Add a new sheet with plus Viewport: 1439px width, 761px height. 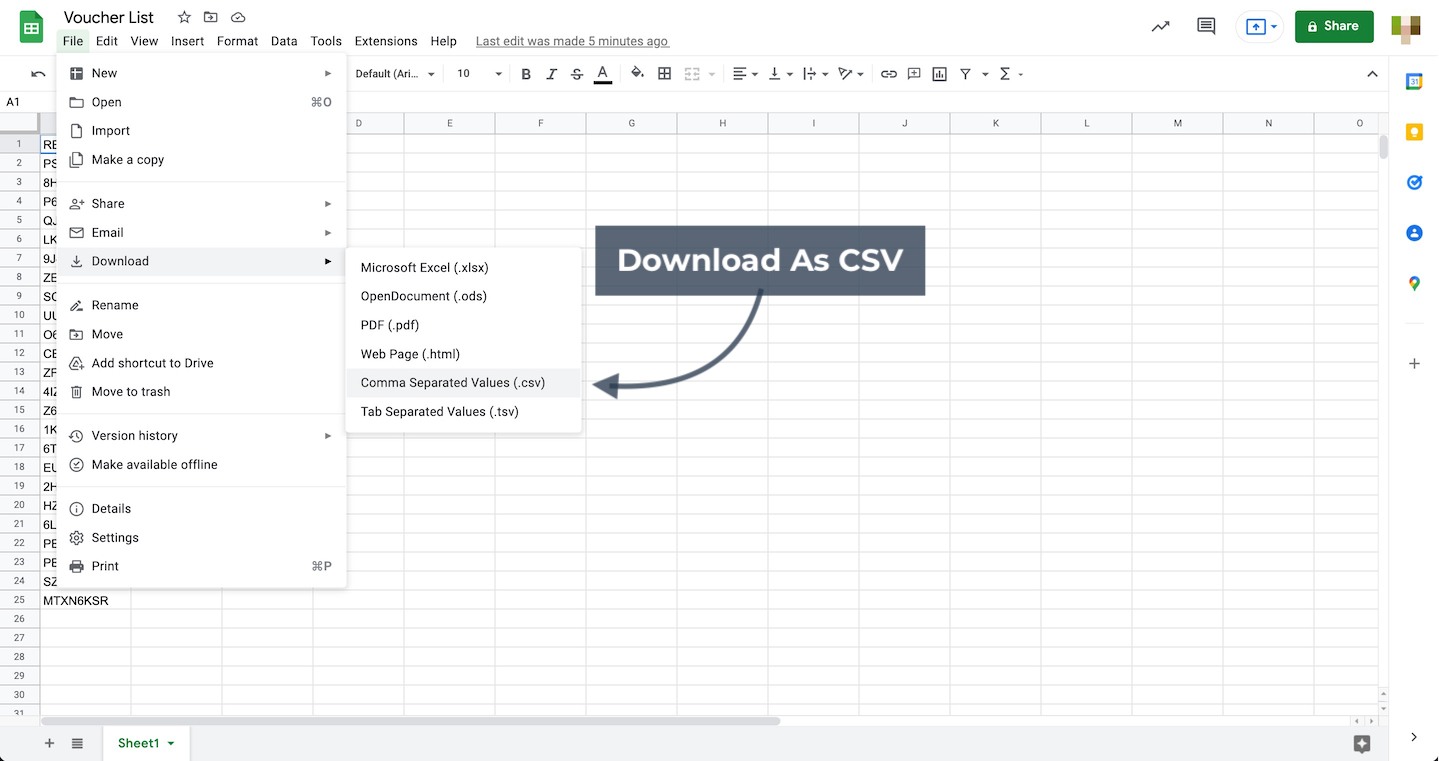[49, 743]
